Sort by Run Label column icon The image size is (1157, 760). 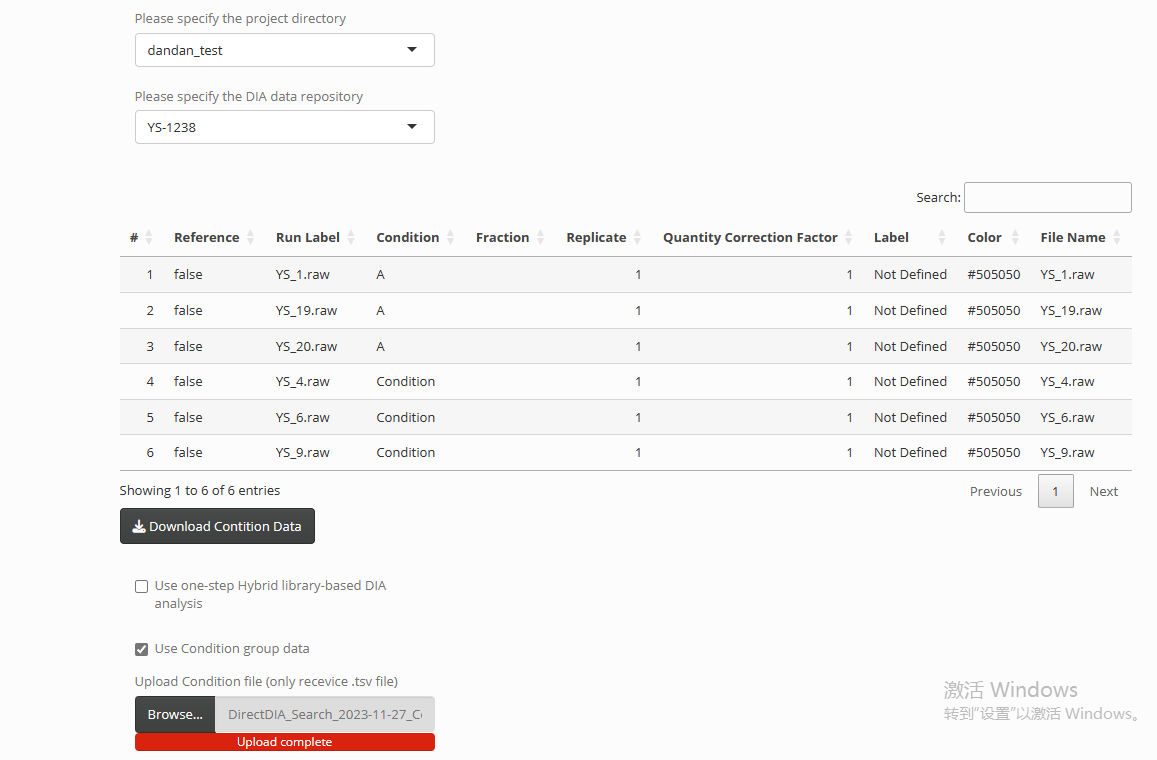pos(351,238)
